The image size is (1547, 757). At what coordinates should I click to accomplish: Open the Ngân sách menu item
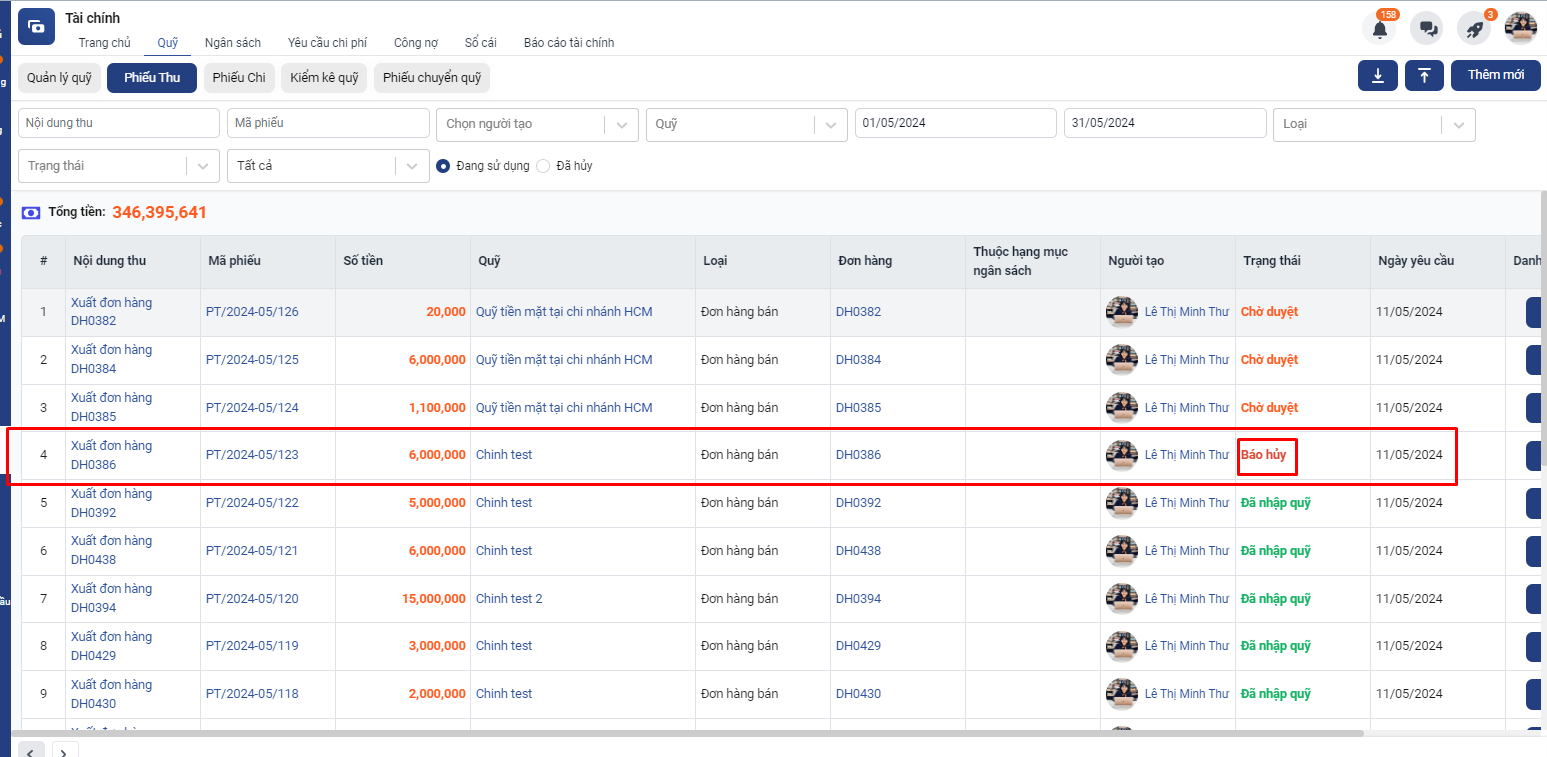coord(233,43)
